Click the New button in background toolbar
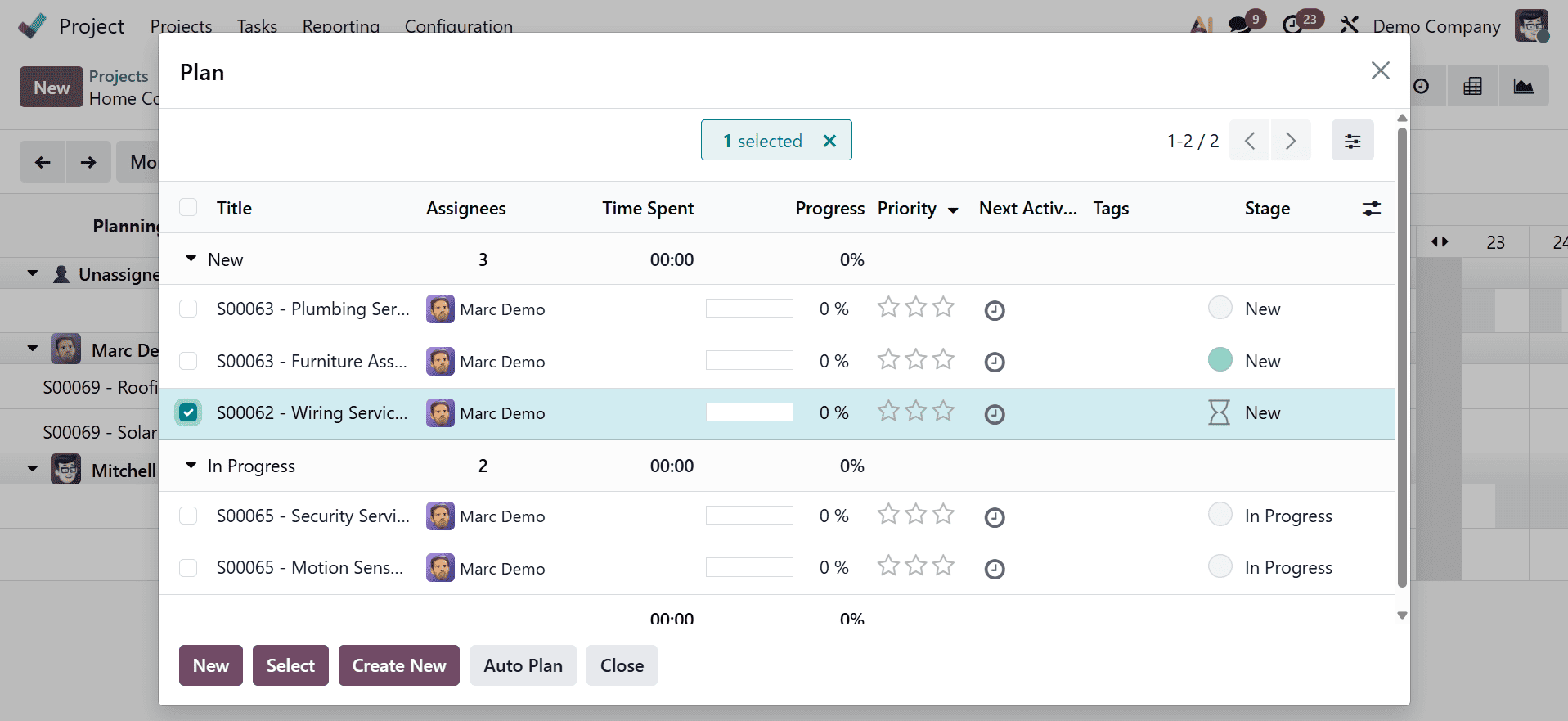This screenshot has height=721, width=1568. click(x=52, y=87)
